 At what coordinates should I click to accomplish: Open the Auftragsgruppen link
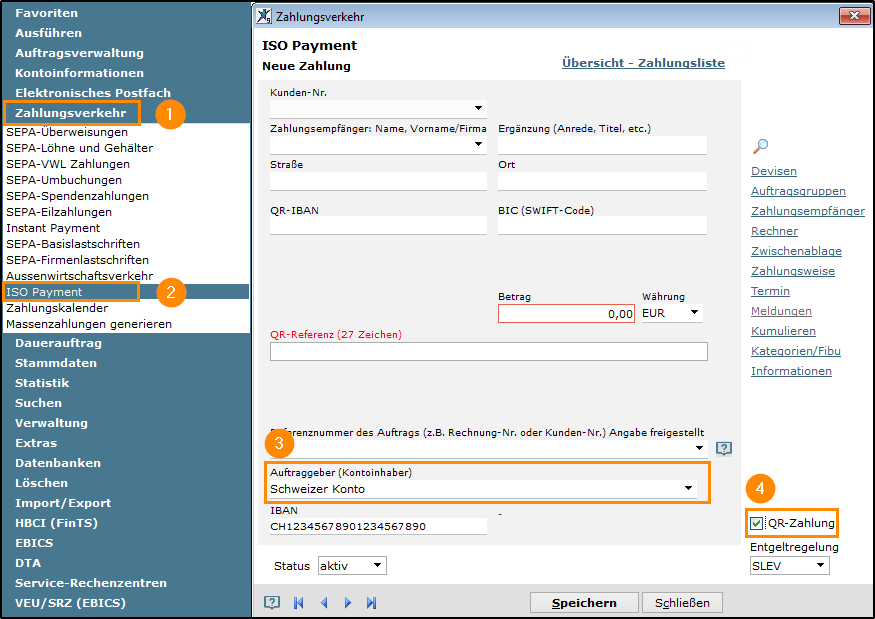(799, 191)
